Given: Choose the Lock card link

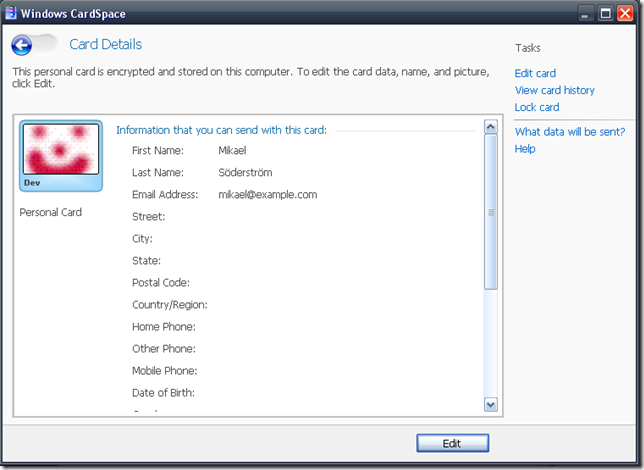Looking at the screenshot, I should pos(537,107).
